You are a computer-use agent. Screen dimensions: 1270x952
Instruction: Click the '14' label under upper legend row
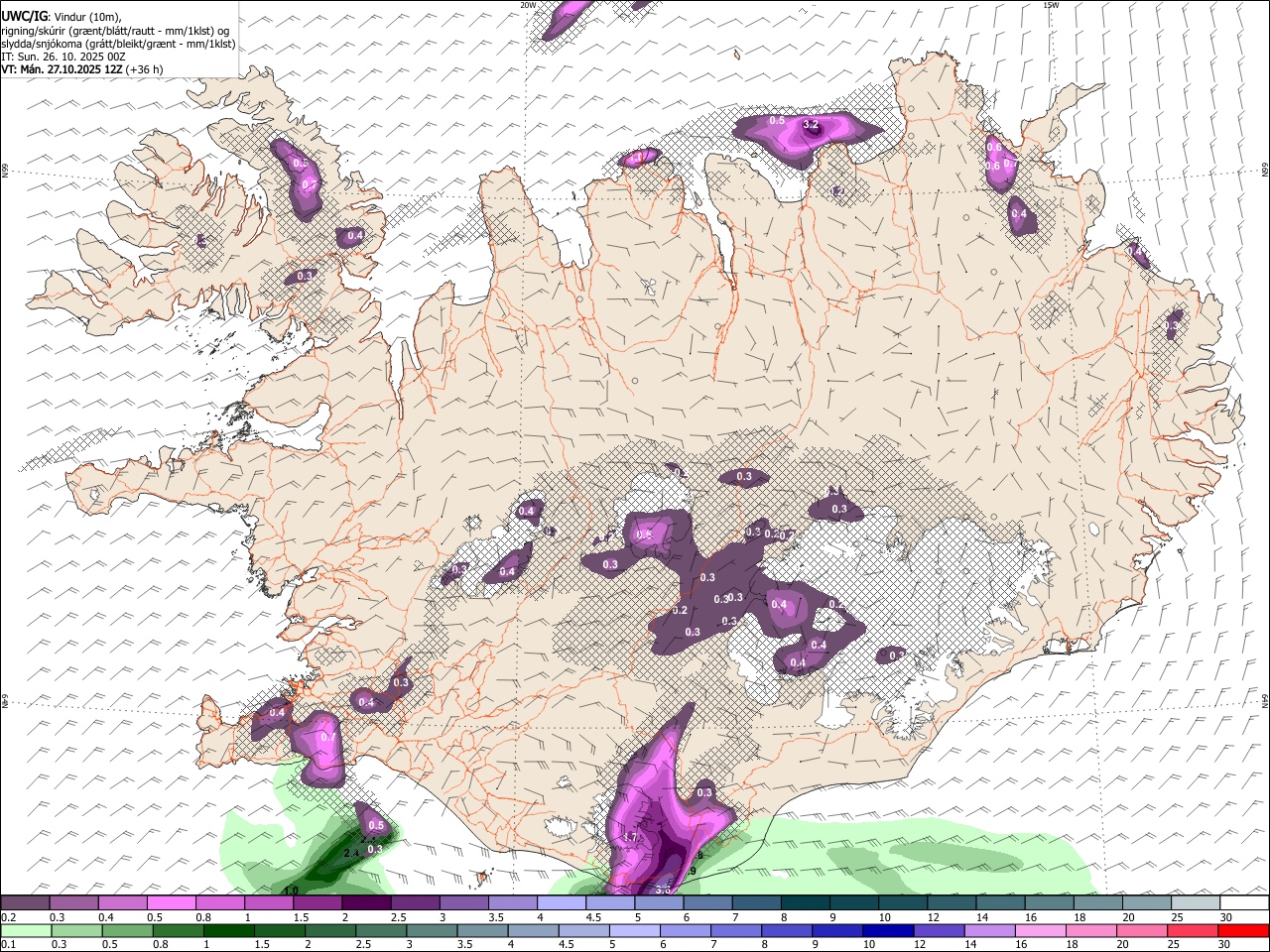point(982,917)
